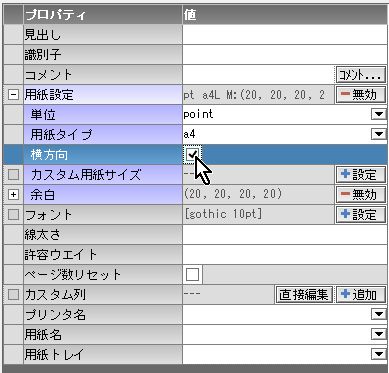Image resolution: width=389 pixels, height=373 pixels.
Task: Select the 見出し property row label
Action: click(103, 35)
